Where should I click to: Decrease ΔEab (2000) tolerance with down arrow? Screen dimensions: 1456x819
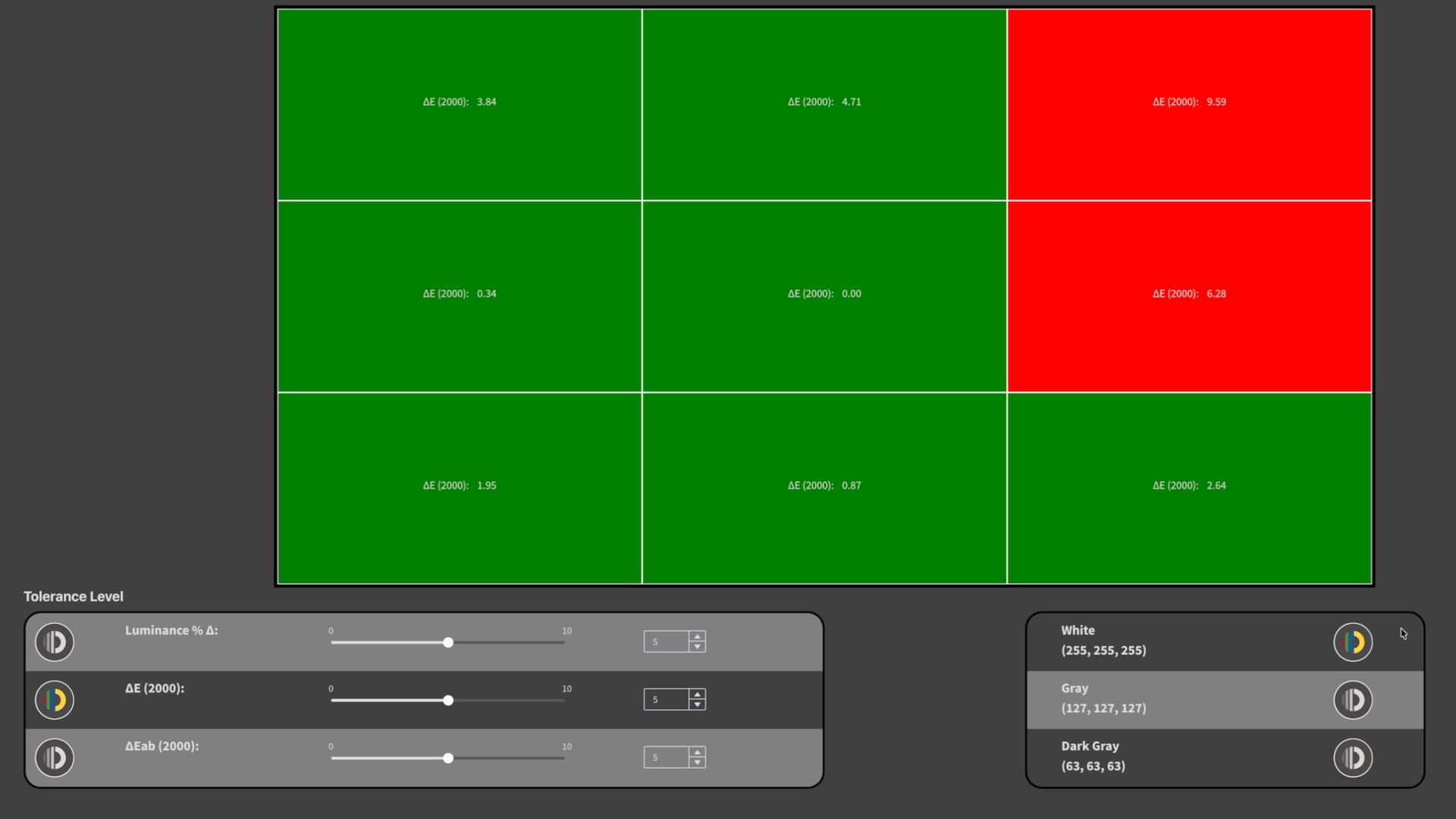pyautogui.click(x=697, y=762)
